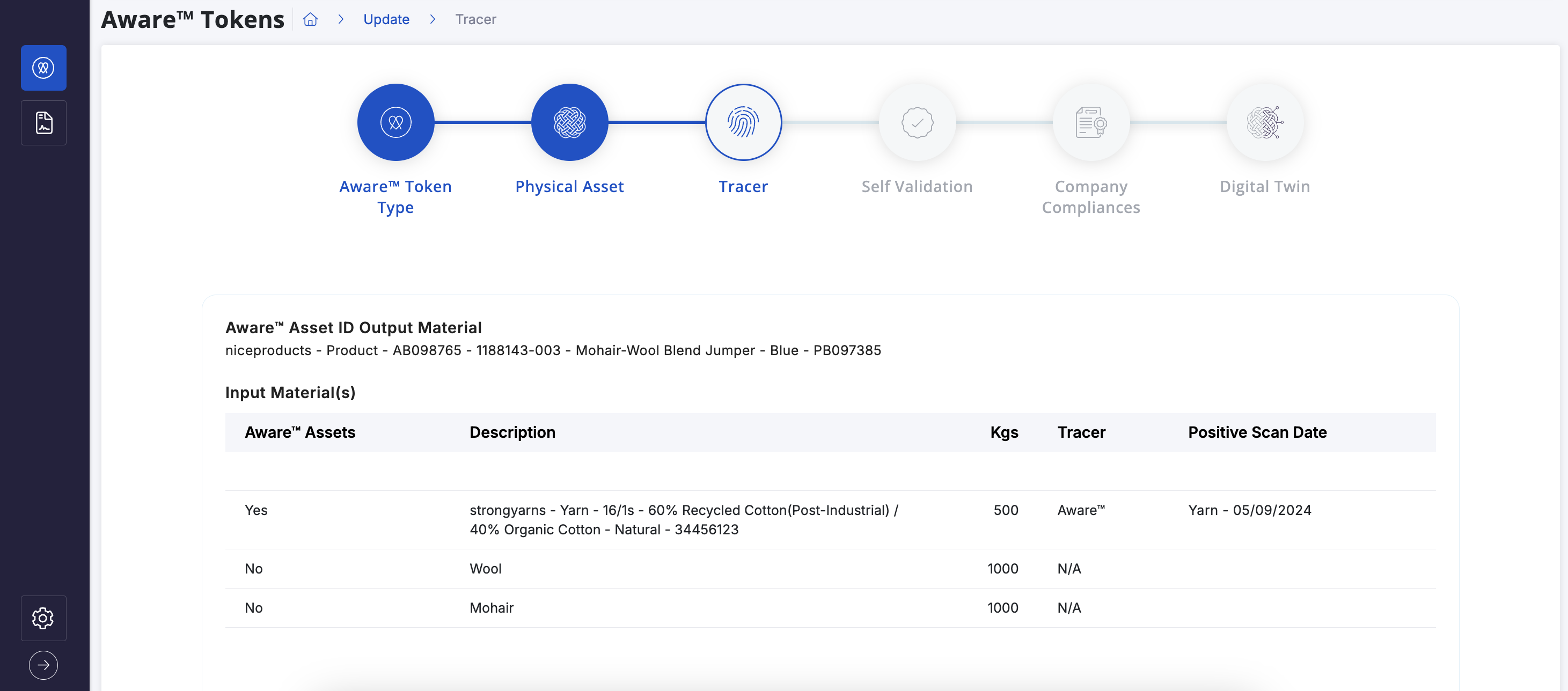Open the Aware Tokens sidebar icon
The height and width of the screenshot is (691, 1568).
pyautogui.click(x=43, y=68)
